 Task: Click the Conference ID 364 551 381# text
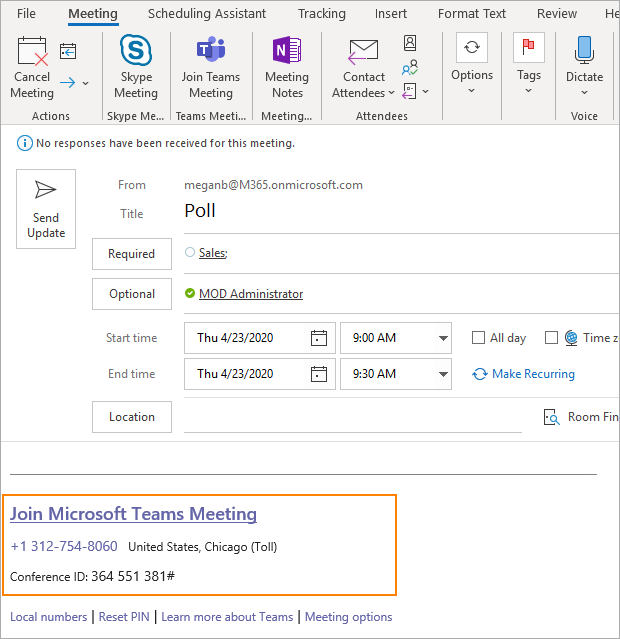click(x=92, y=576)
